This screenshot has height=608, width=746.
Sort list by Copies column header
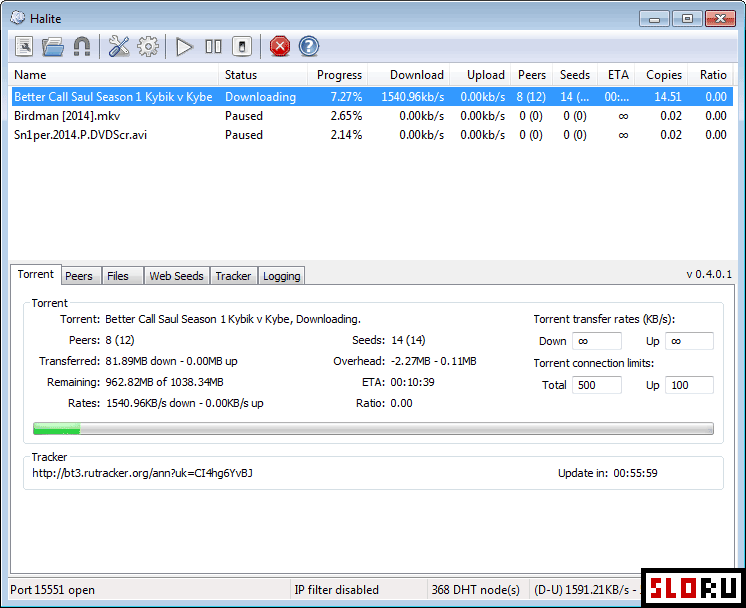point(662,75)
